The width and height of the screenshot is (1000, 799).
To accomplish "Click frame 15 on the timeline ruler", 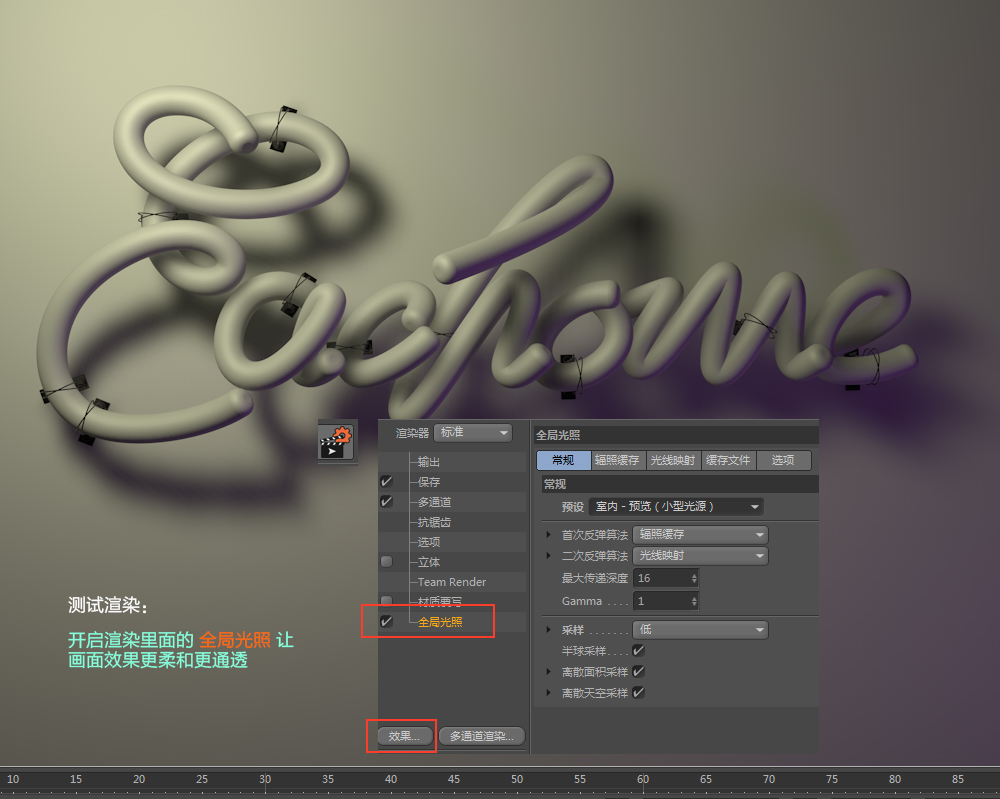I will pyautogui.click(x=76, y=779).
